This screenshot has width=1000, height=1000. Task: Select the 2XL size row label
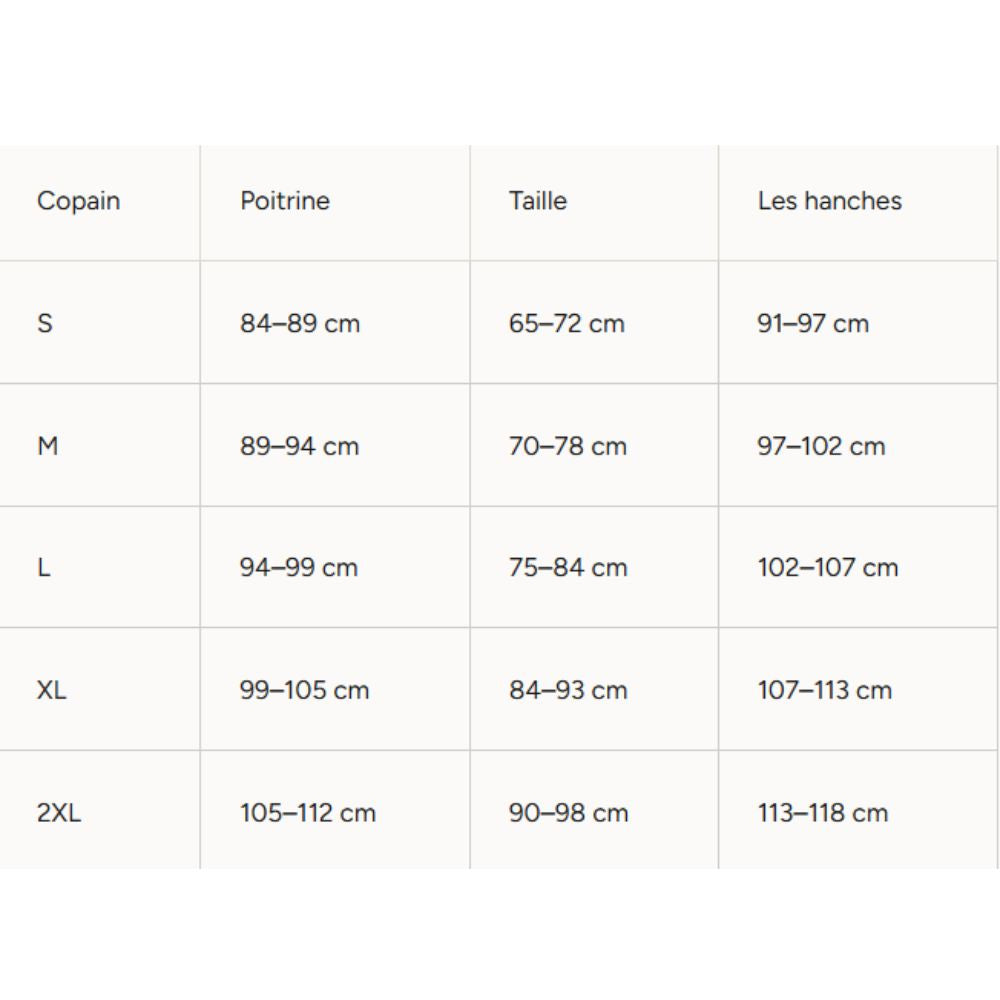tap(60, 813)
